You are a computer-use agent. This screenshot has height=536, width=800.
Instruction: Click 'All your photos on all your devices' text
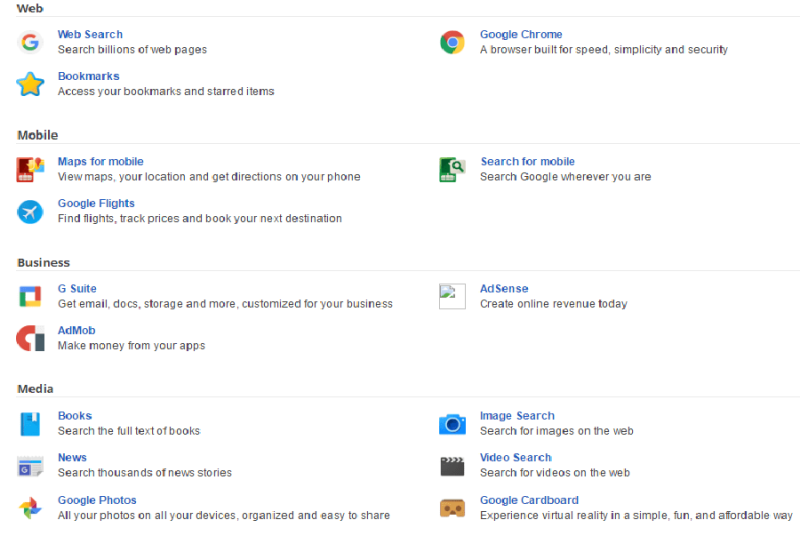point(224,515)
